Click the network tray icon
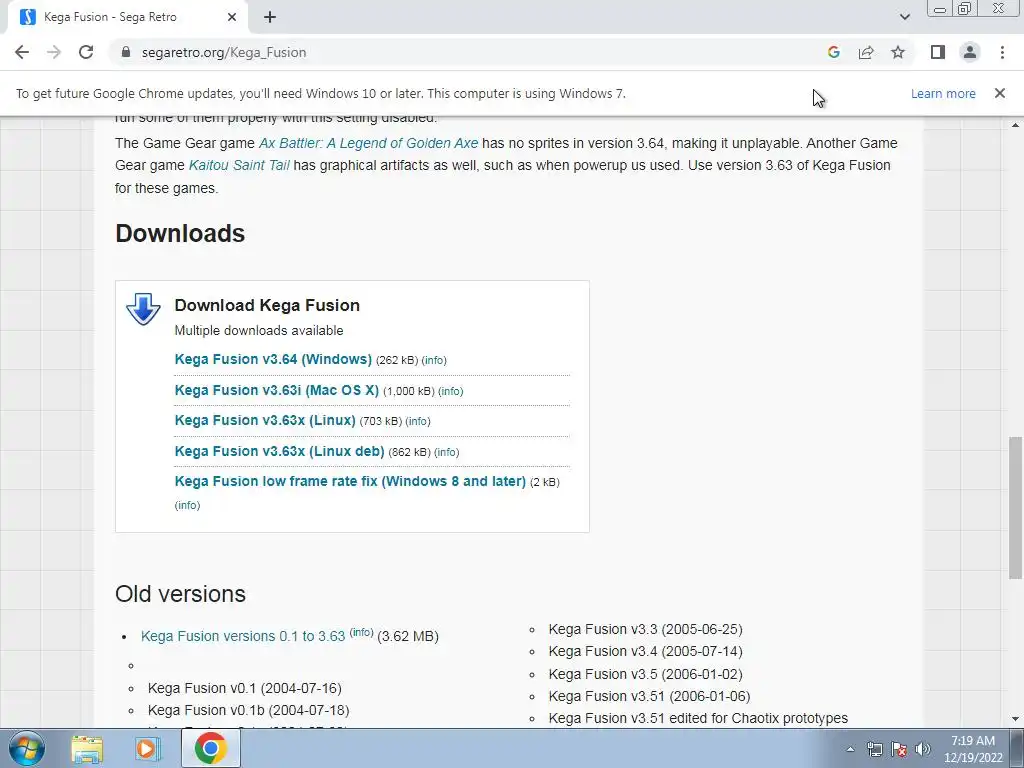 (x=874, y=749)
